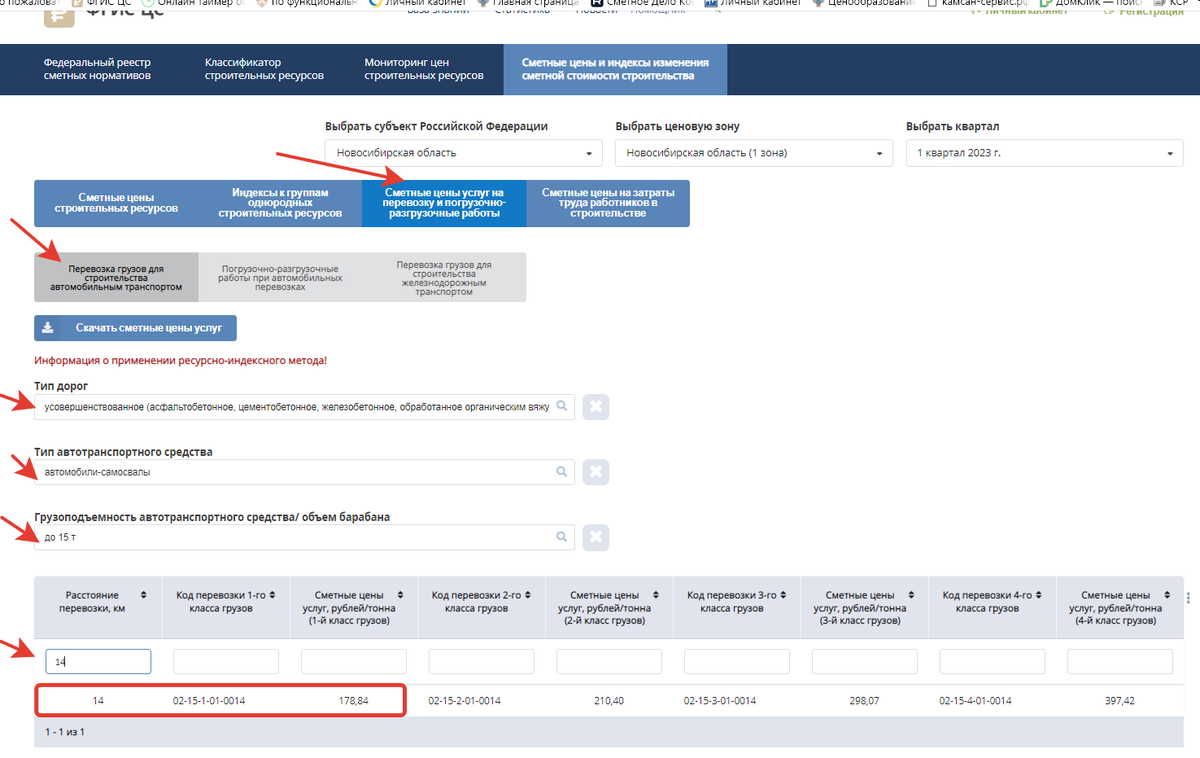Select price cell 397,42
This screenshot has width=1200, height=758.
[1120, 701]
